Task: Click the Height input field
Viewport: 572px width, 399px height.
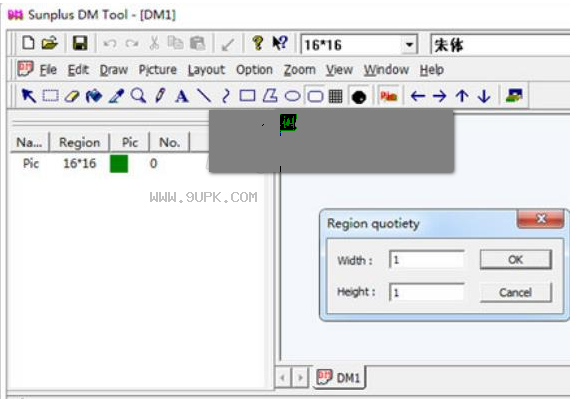Action: pyautogui.click(x=426, y=292)
